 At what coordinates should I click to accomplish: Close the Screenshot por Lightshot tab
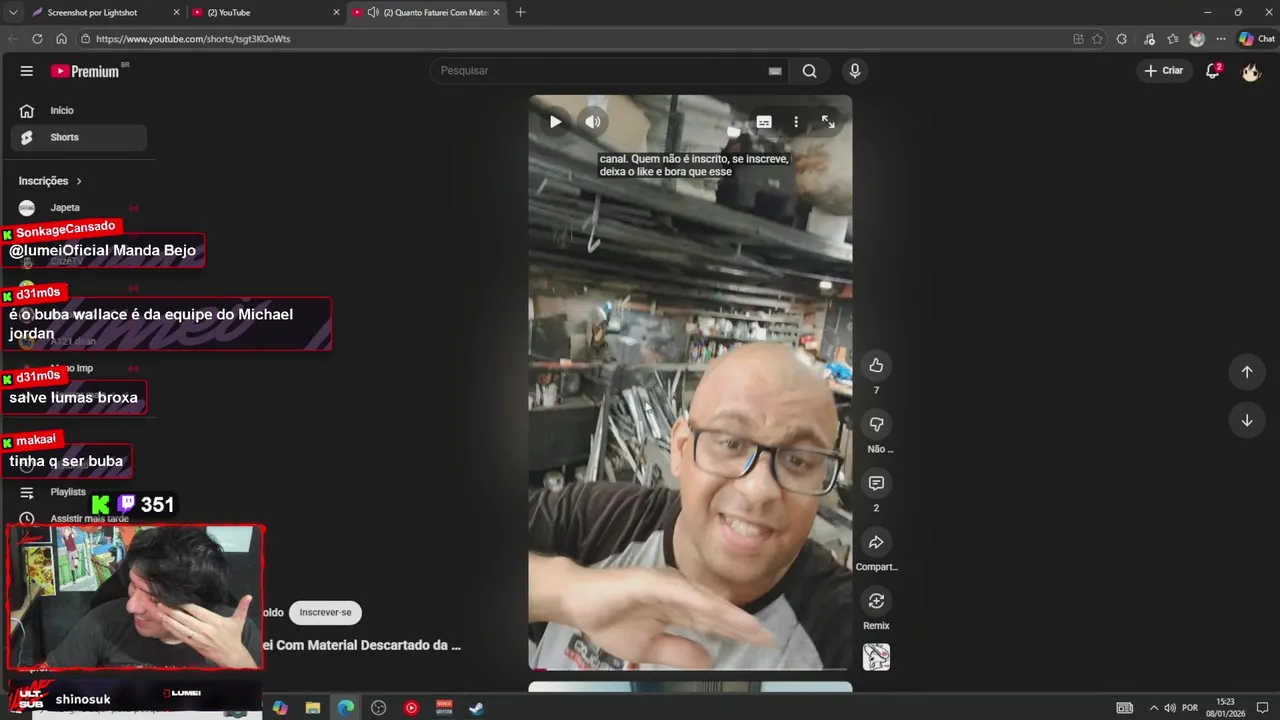click(x=176, y=12)
